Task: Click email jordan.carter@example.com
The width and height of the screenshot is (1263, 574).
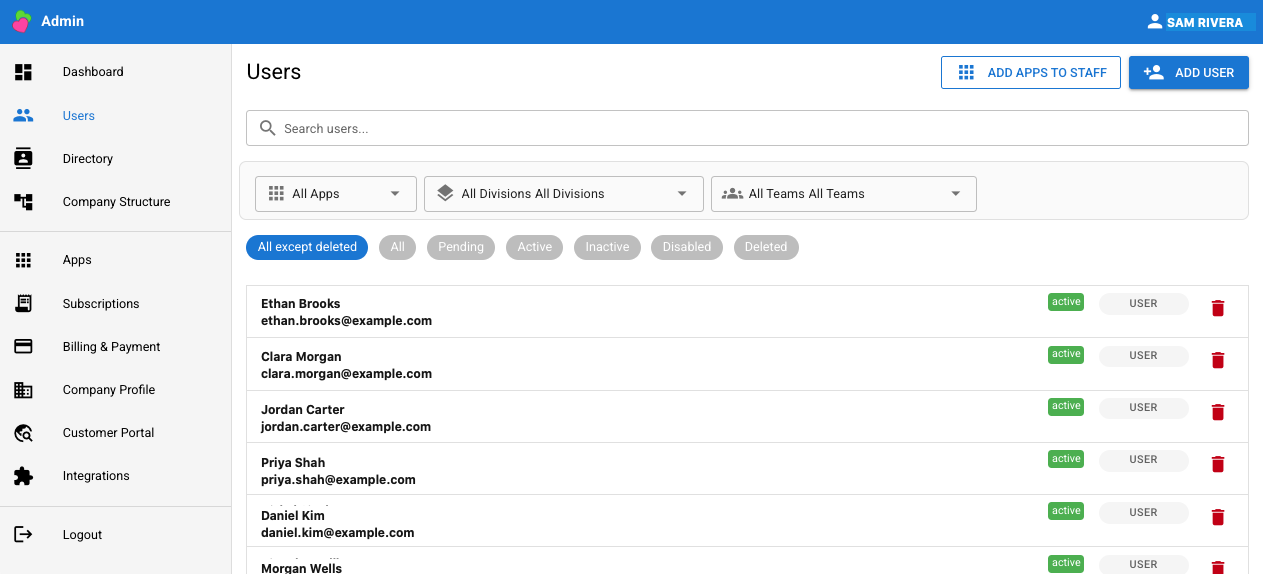Action: pos(346,427)
